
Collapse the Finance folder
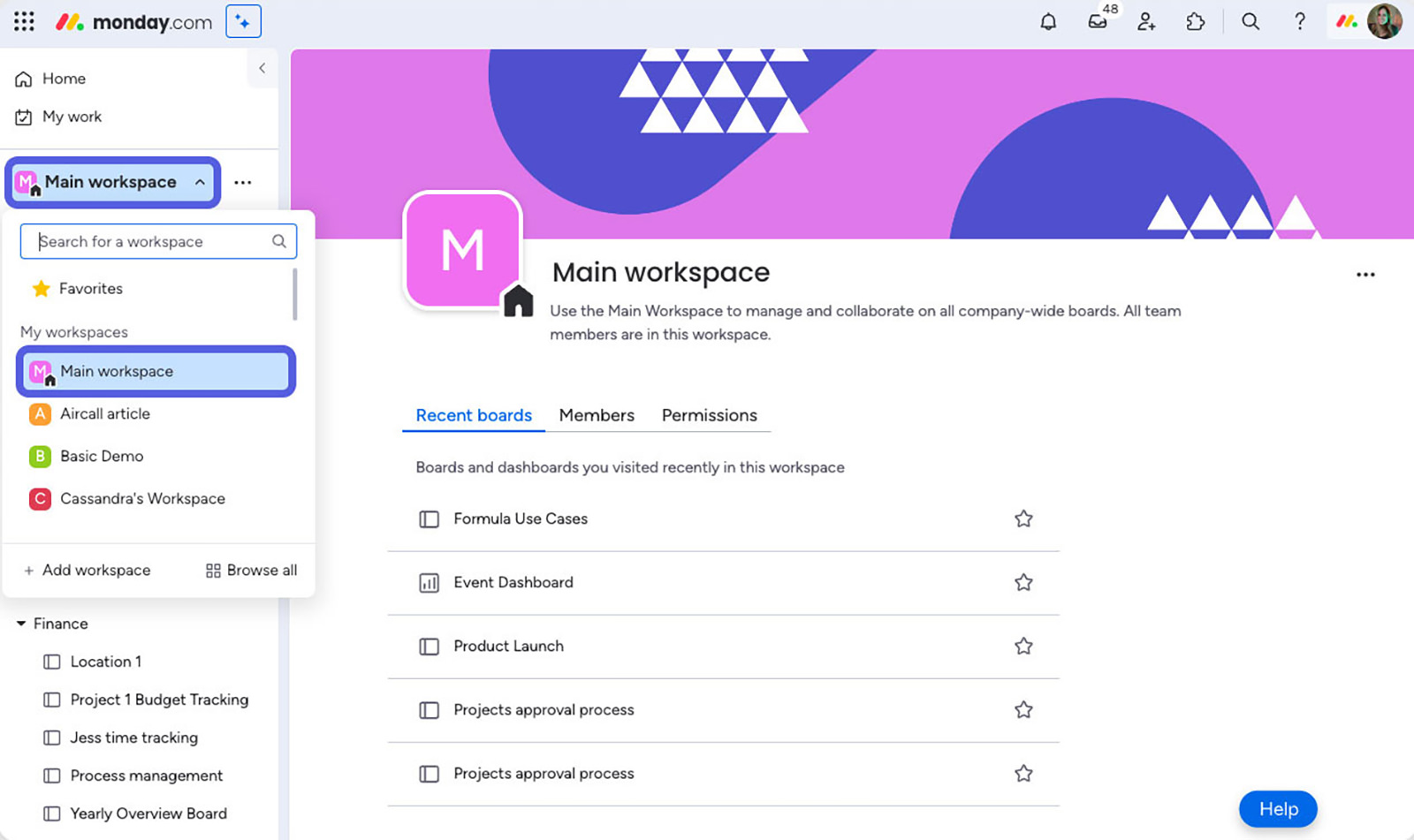pyautogui.click(x=21, y=624)
